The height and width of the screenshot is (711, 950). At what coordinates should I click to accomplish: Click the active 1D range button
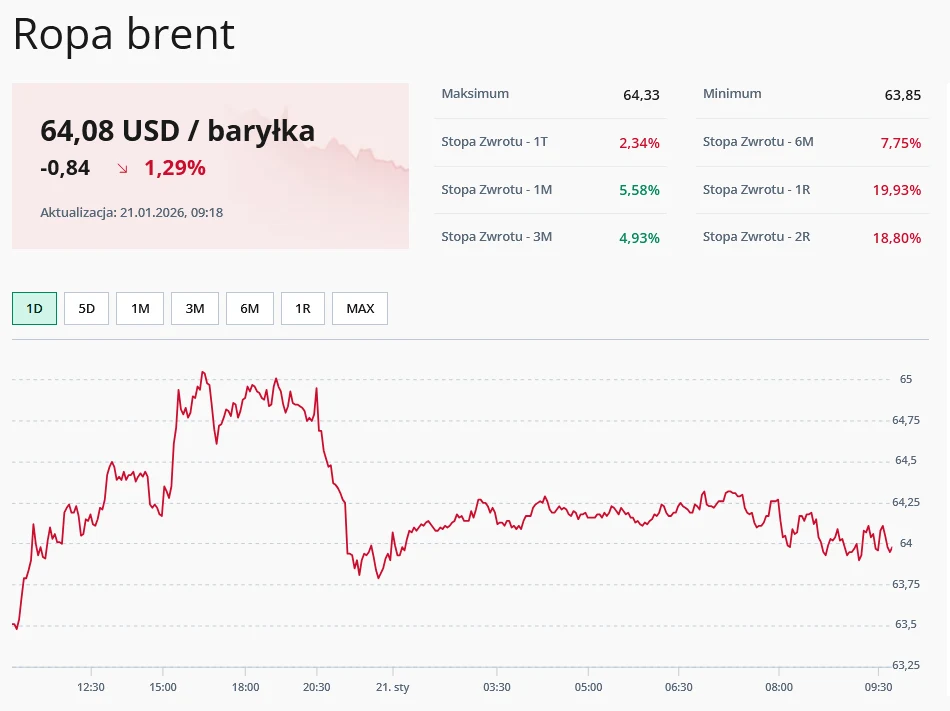[x=33, y=308]
